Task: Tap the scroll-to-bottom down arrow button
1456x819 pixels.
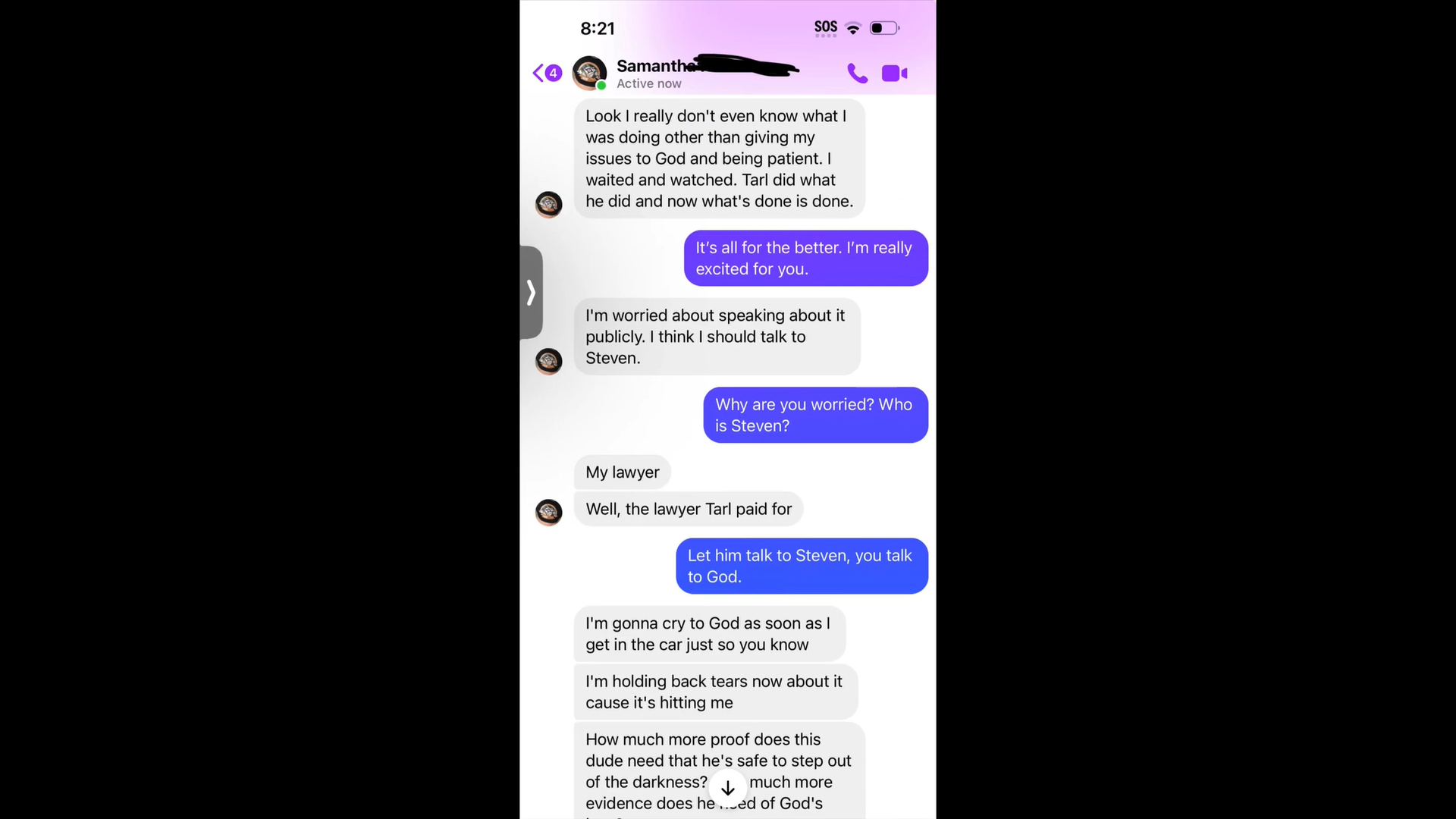Action: 728,789
